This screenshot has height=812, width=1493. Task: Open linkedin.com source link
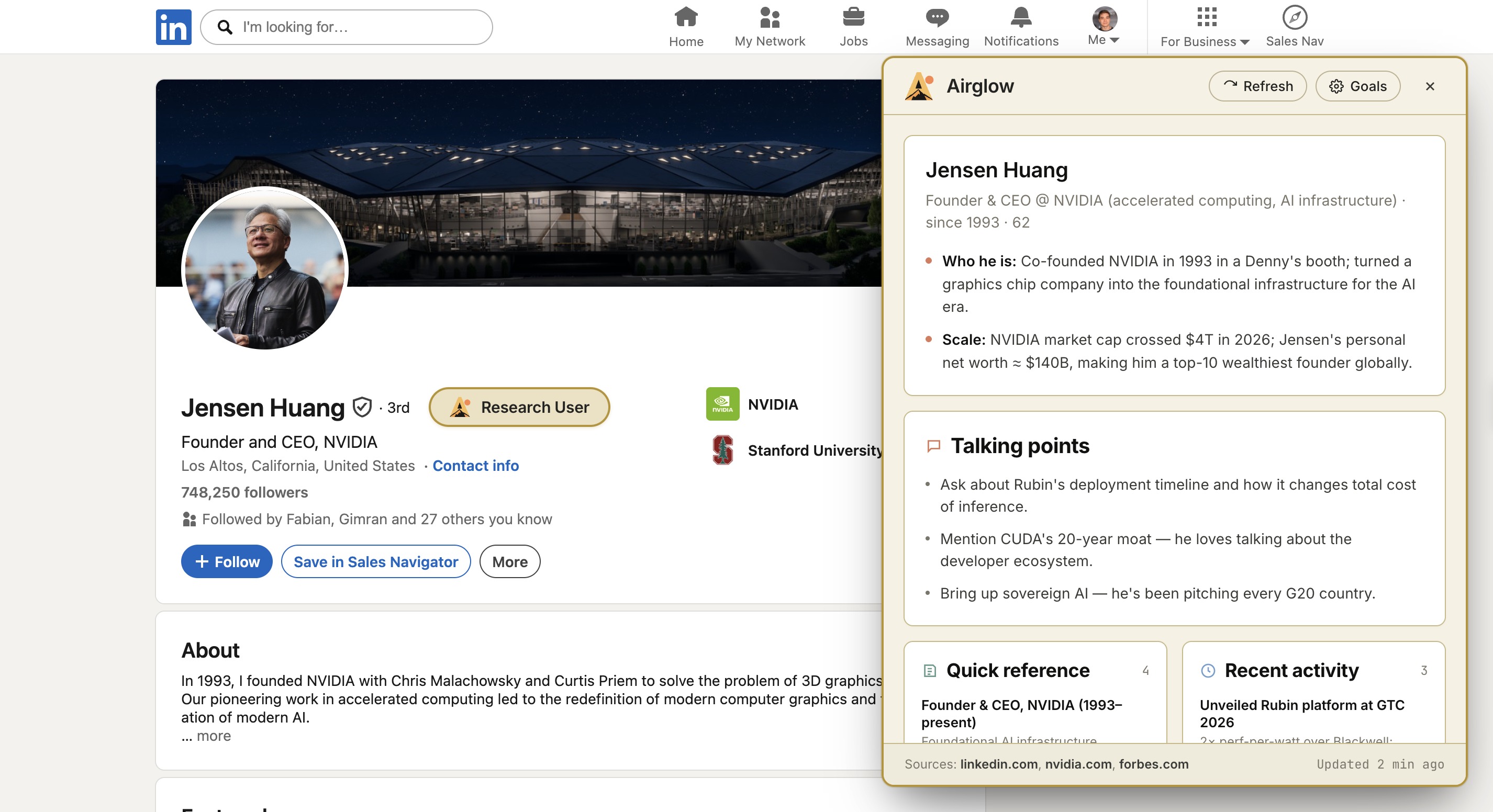coord(999,764)
